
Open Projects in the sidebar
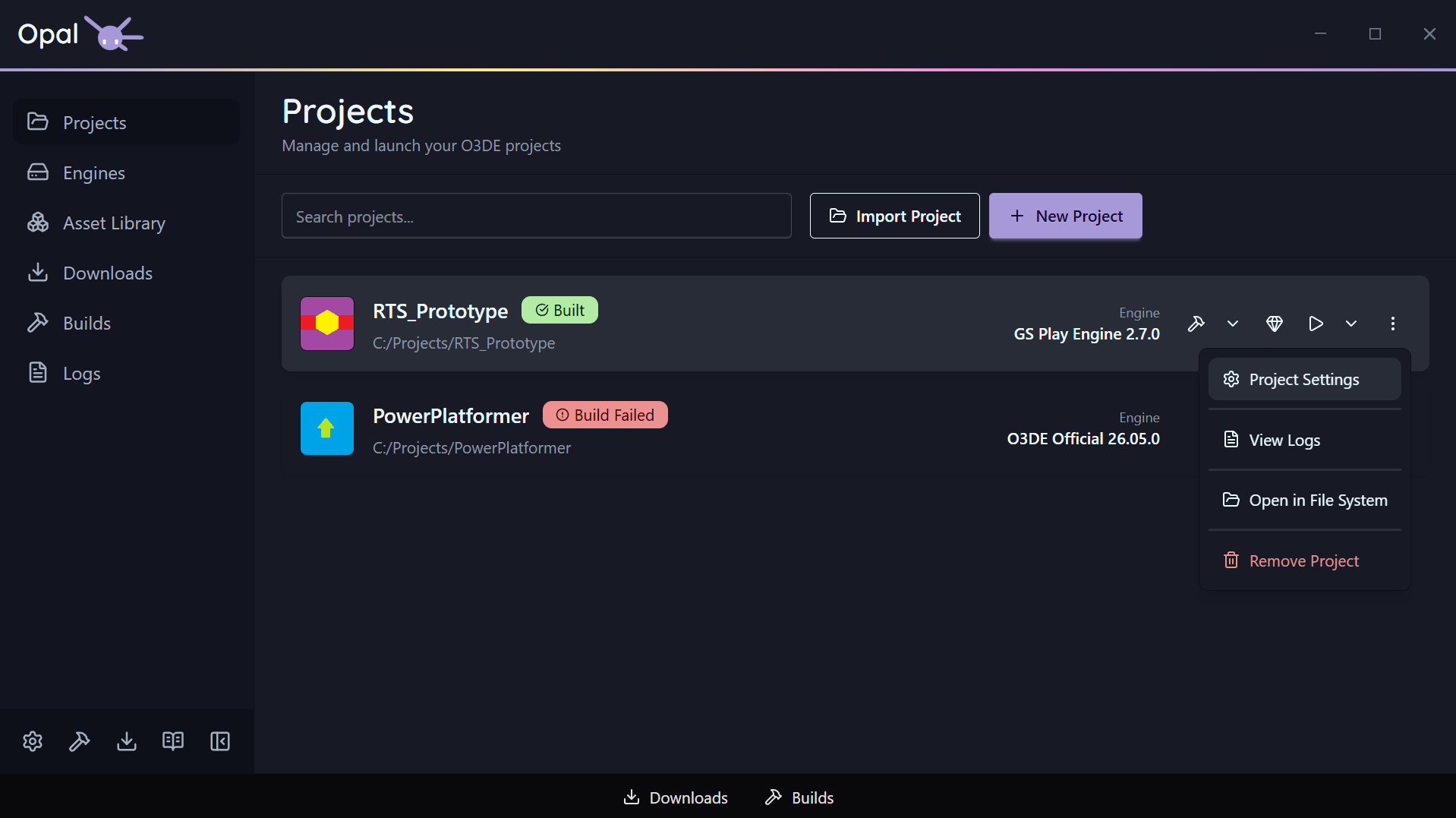[x=126, y=122]
